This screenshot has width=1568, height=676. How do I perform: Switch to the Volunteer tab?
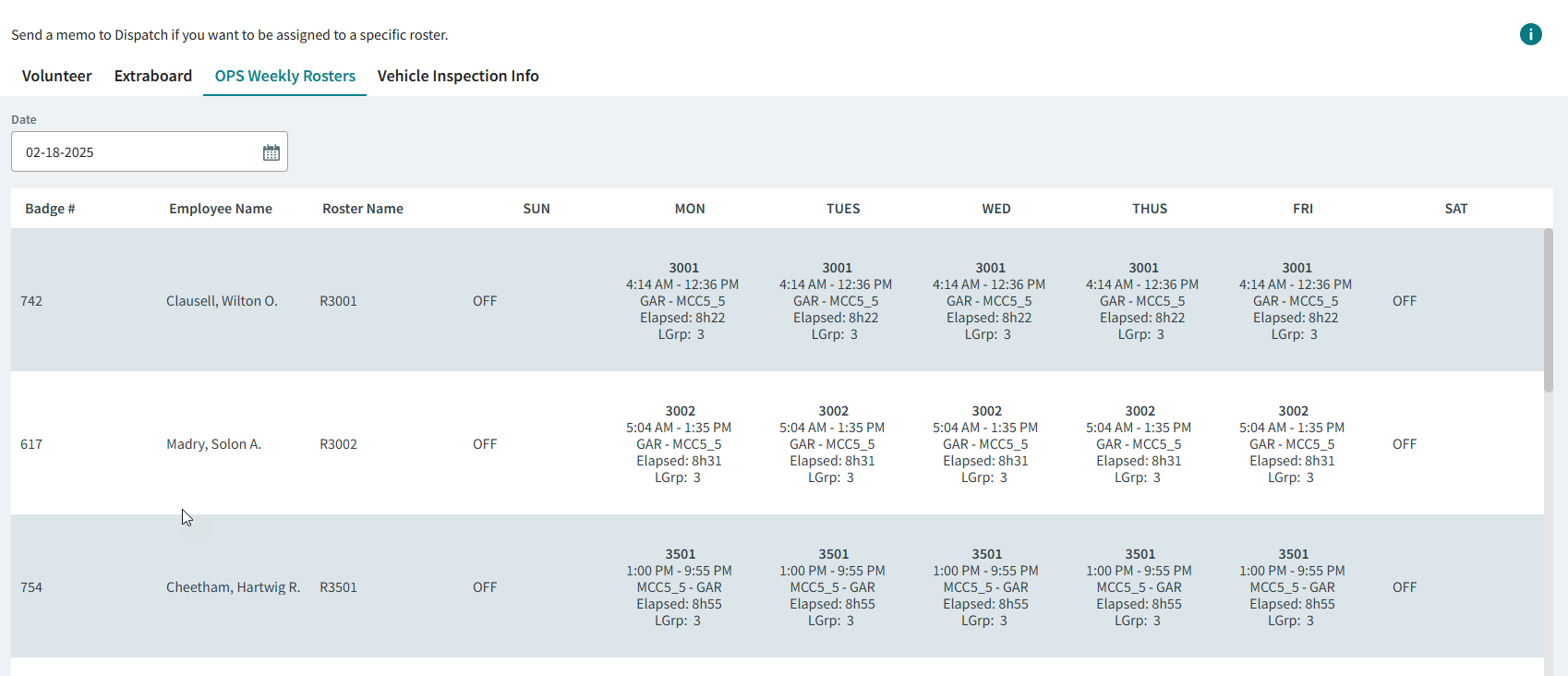(x=56, y=76)
